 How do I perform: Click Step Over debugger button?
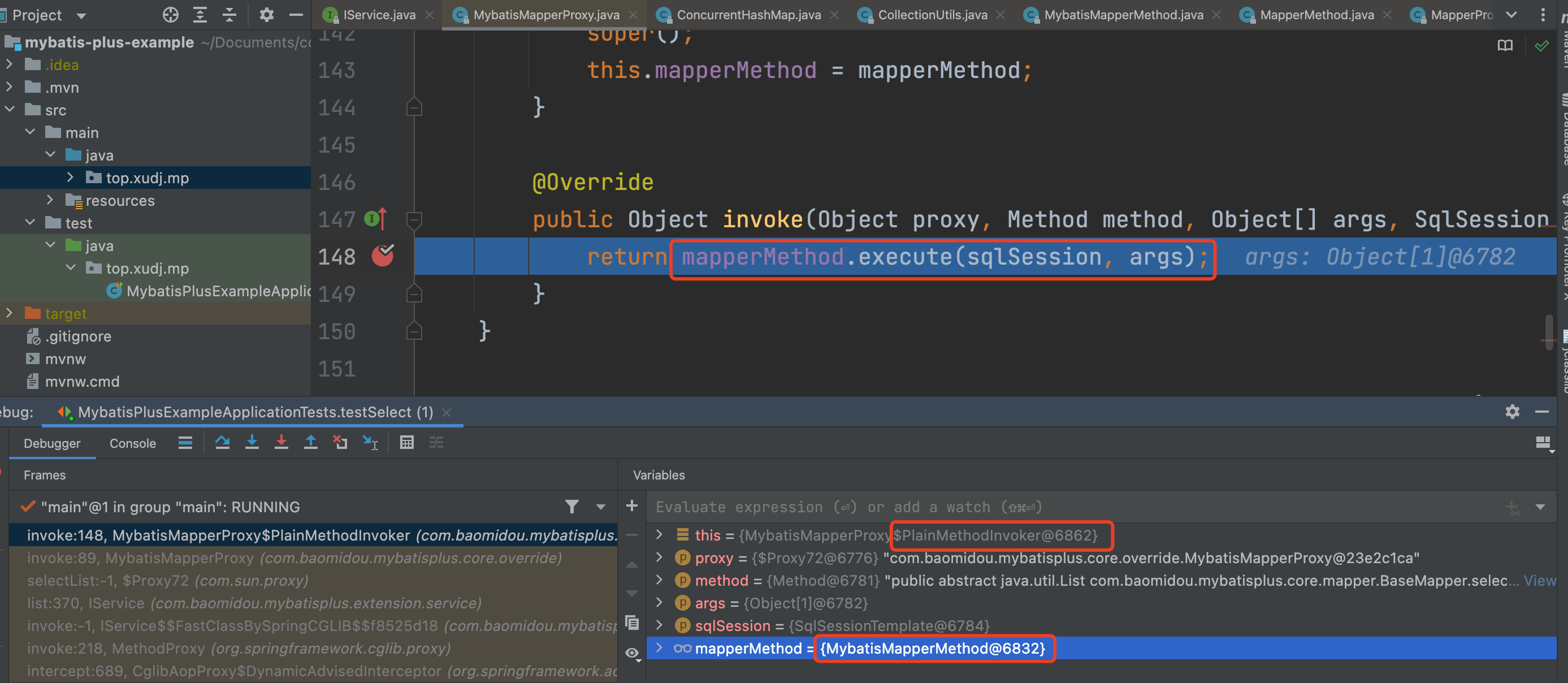222,443
